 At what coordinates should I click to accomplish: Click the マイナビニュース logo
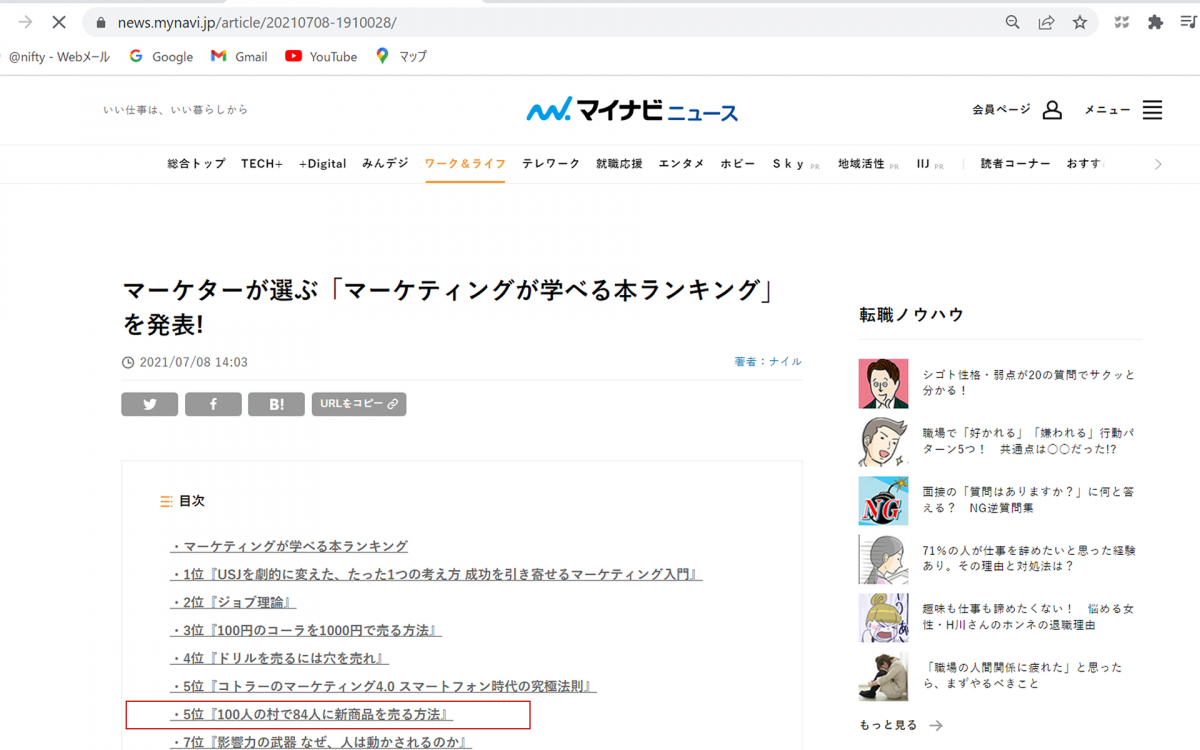(x=632, y=110)
